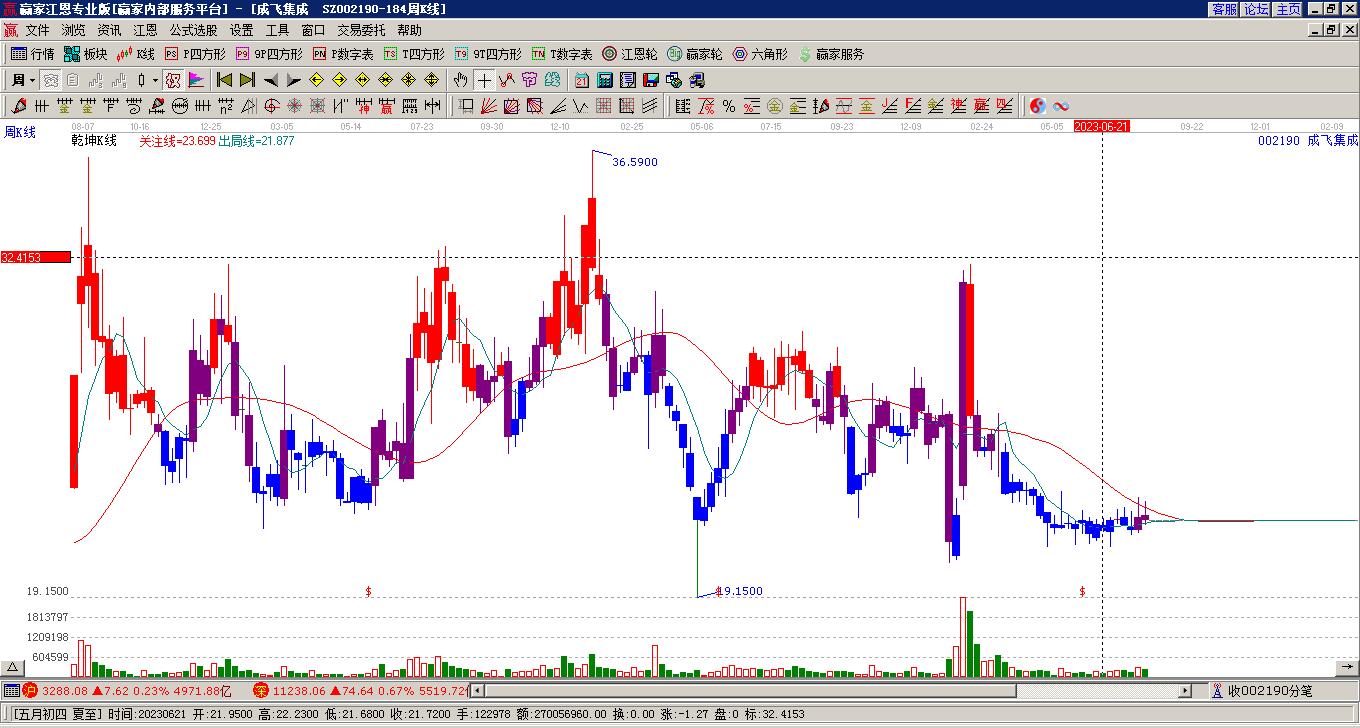
Task: Click the chart horizontal scrollbar track
Action: (x=833, y=691)
